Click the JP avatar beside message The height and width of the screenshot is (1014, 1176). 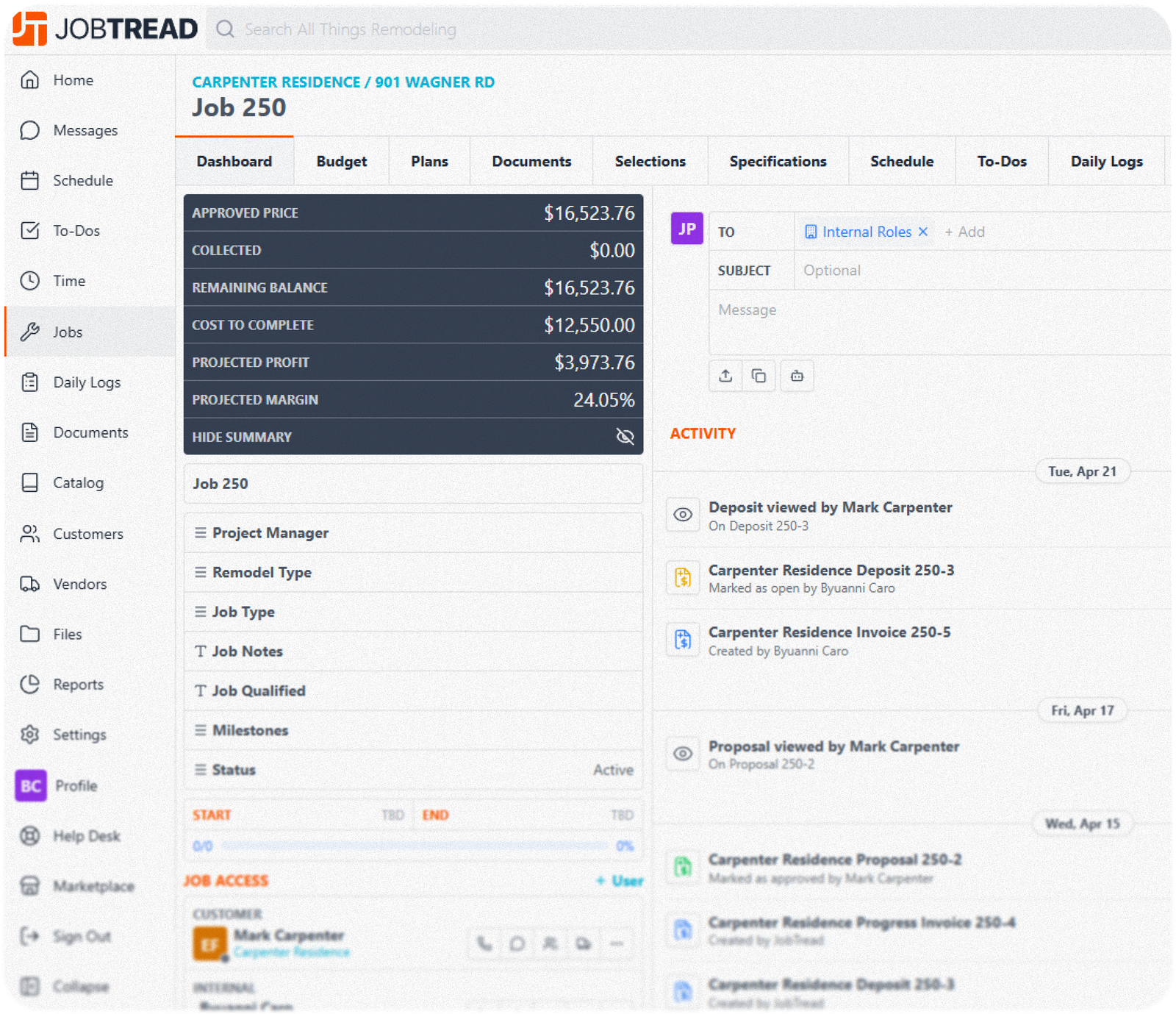pos(687,229)
